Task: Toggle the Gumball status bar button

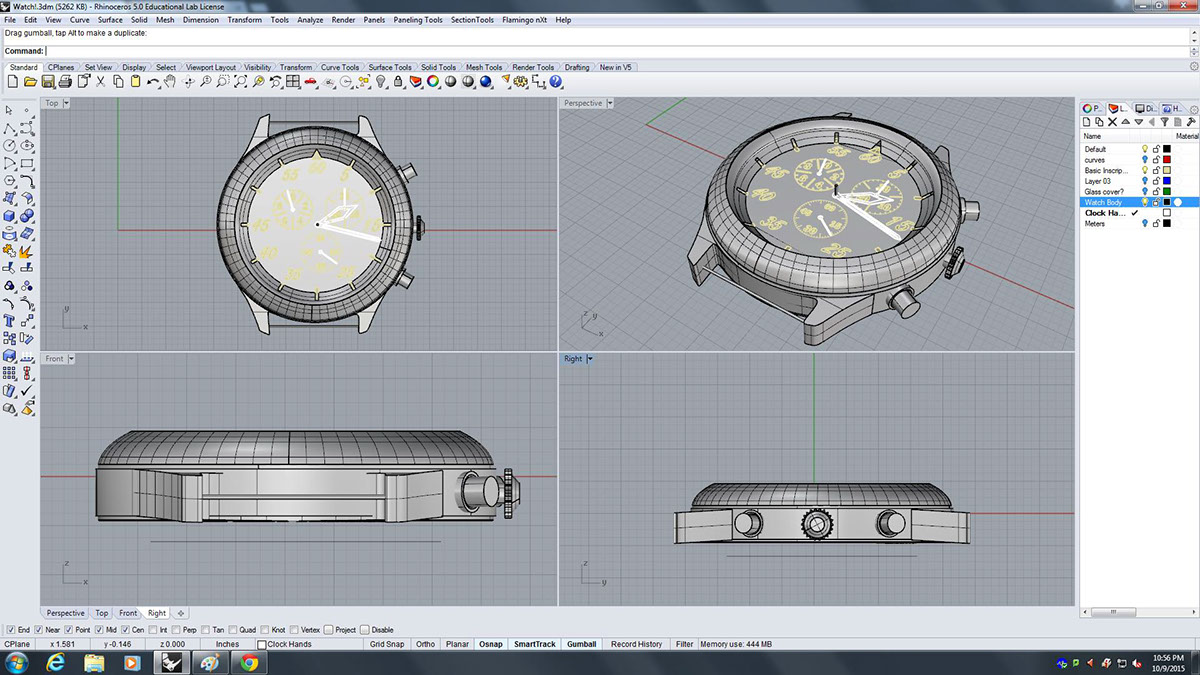Action: click(581, 644)
